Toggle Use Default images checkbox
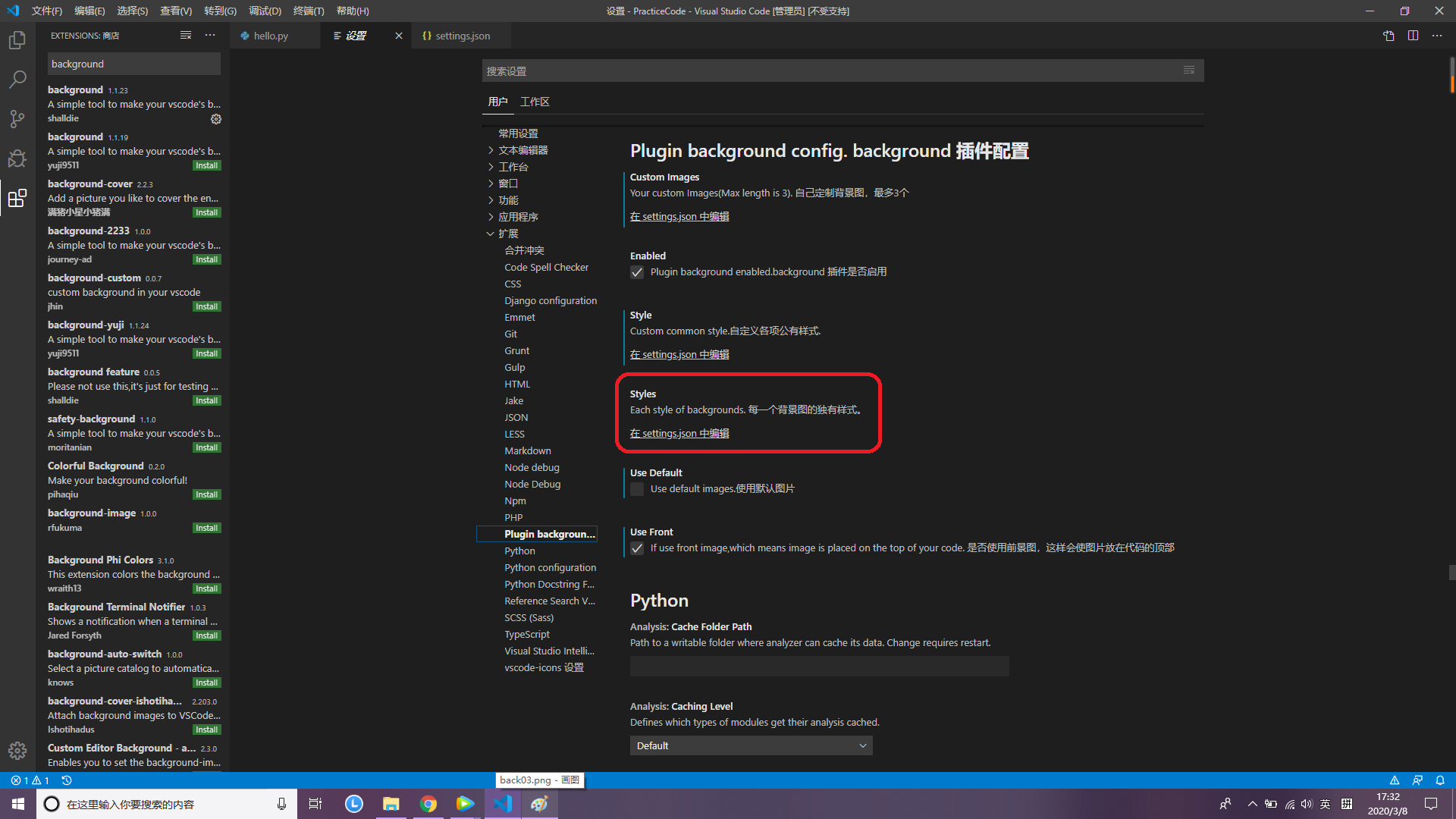 [x=637, y=489]
